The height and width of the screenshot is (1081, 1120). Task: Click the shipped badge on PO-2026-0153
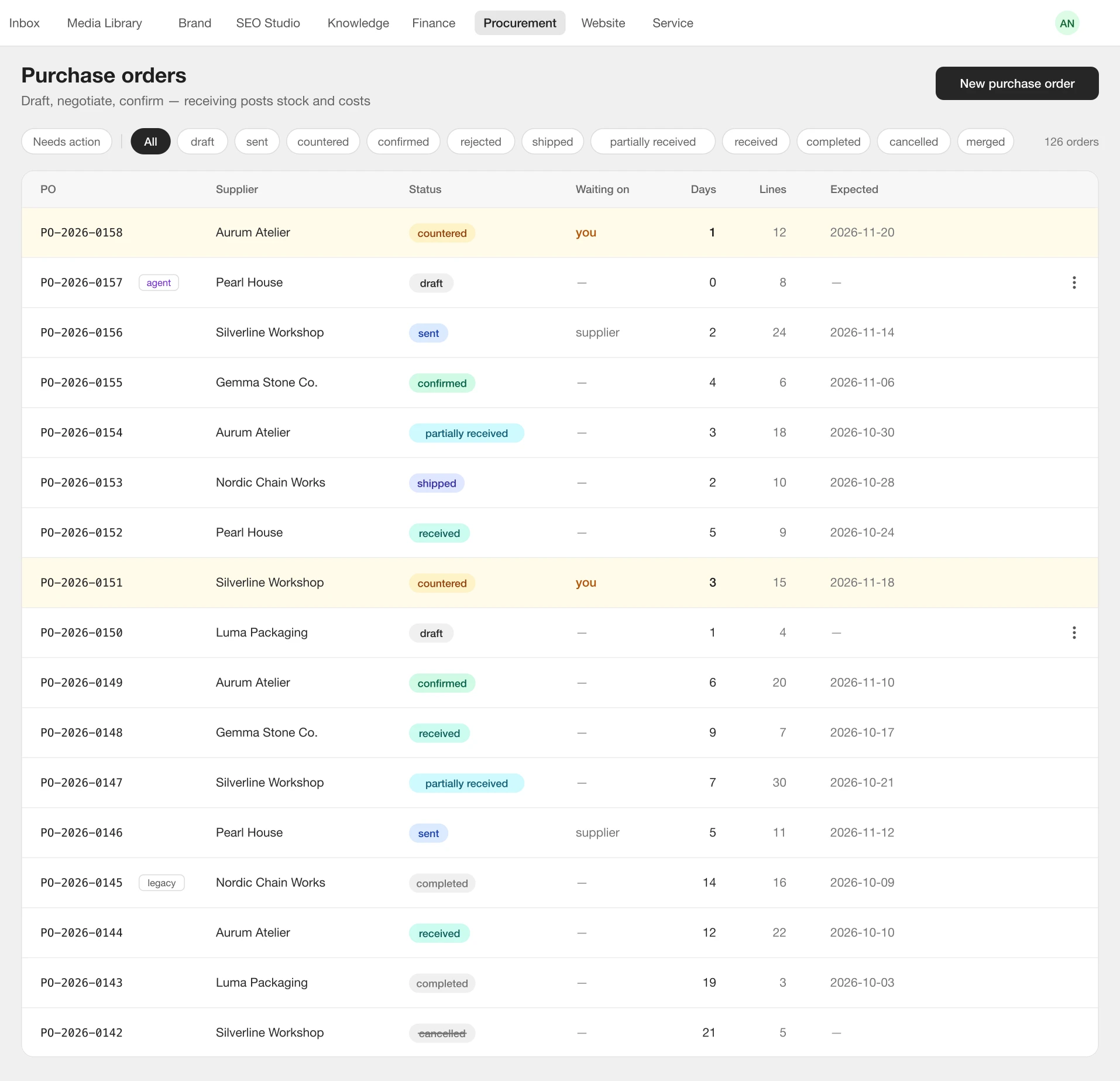pos(437,483)
